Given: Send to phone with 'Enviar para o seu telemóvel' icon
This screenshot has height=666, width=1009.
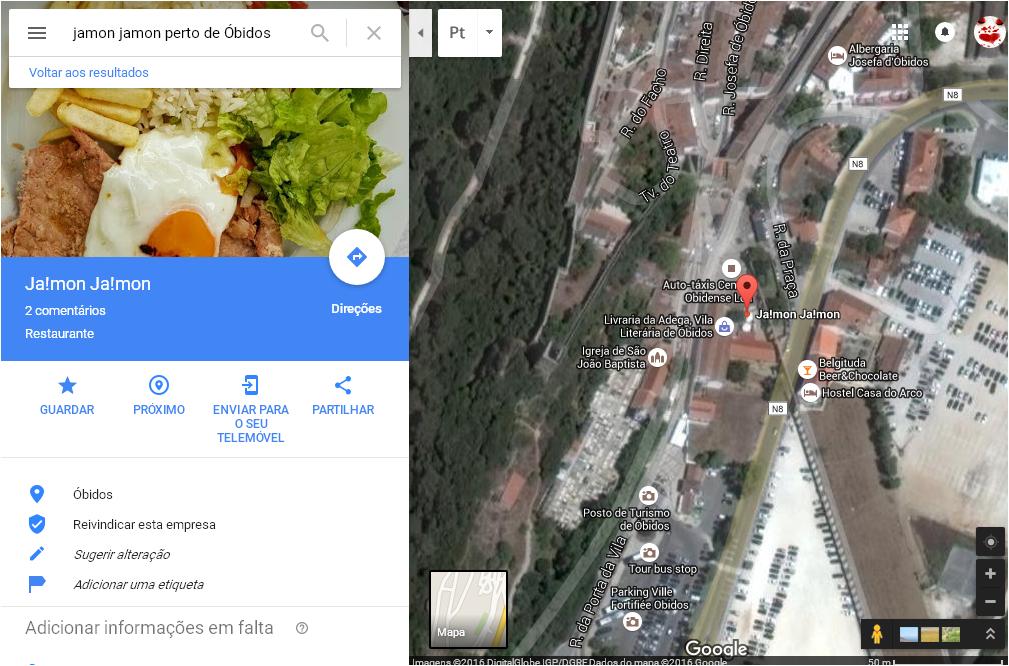Looking at the screenshot, I should [x=250, y=385].
